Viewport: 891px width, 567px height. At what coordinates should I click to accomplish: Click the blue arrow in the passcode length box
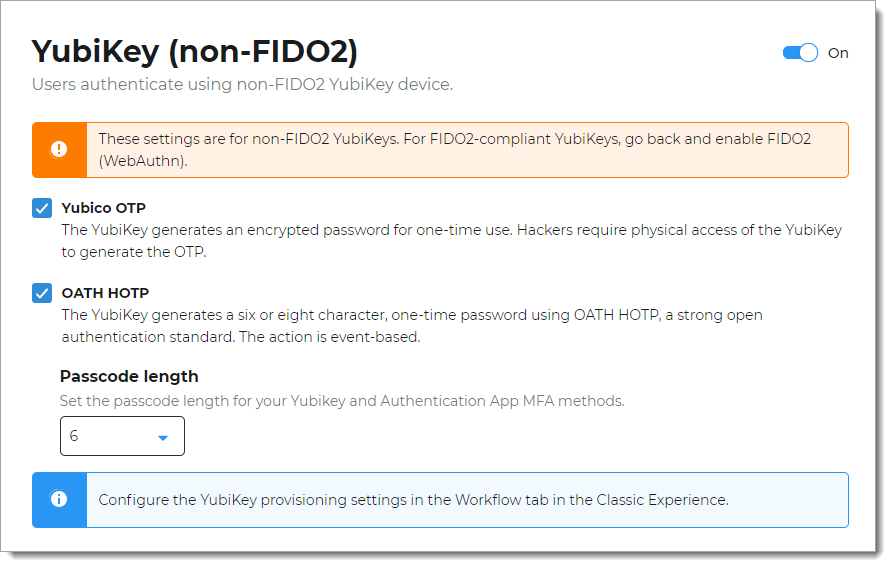163,438
